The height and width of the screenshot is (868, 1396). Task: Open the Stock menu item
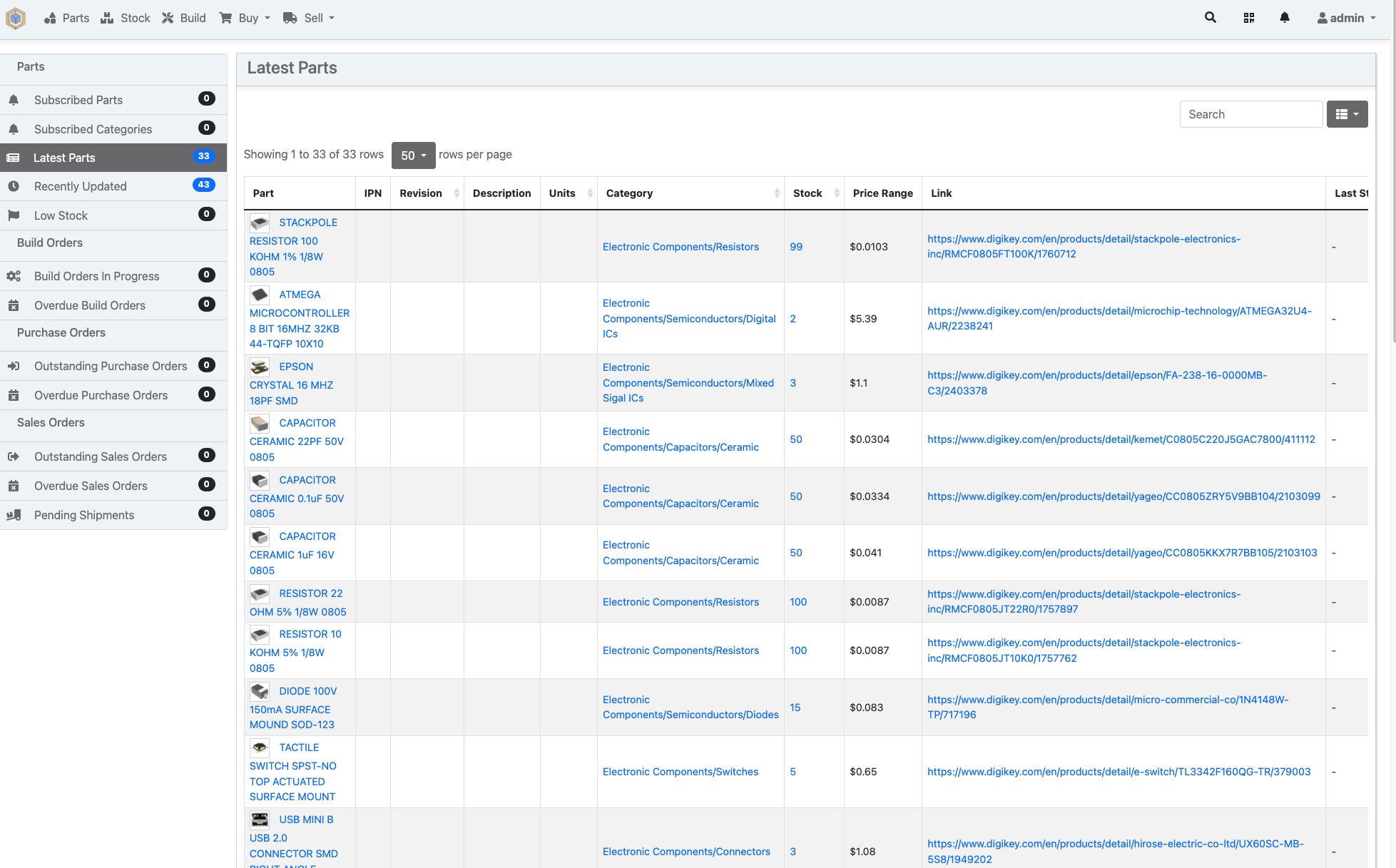(126, 18)
